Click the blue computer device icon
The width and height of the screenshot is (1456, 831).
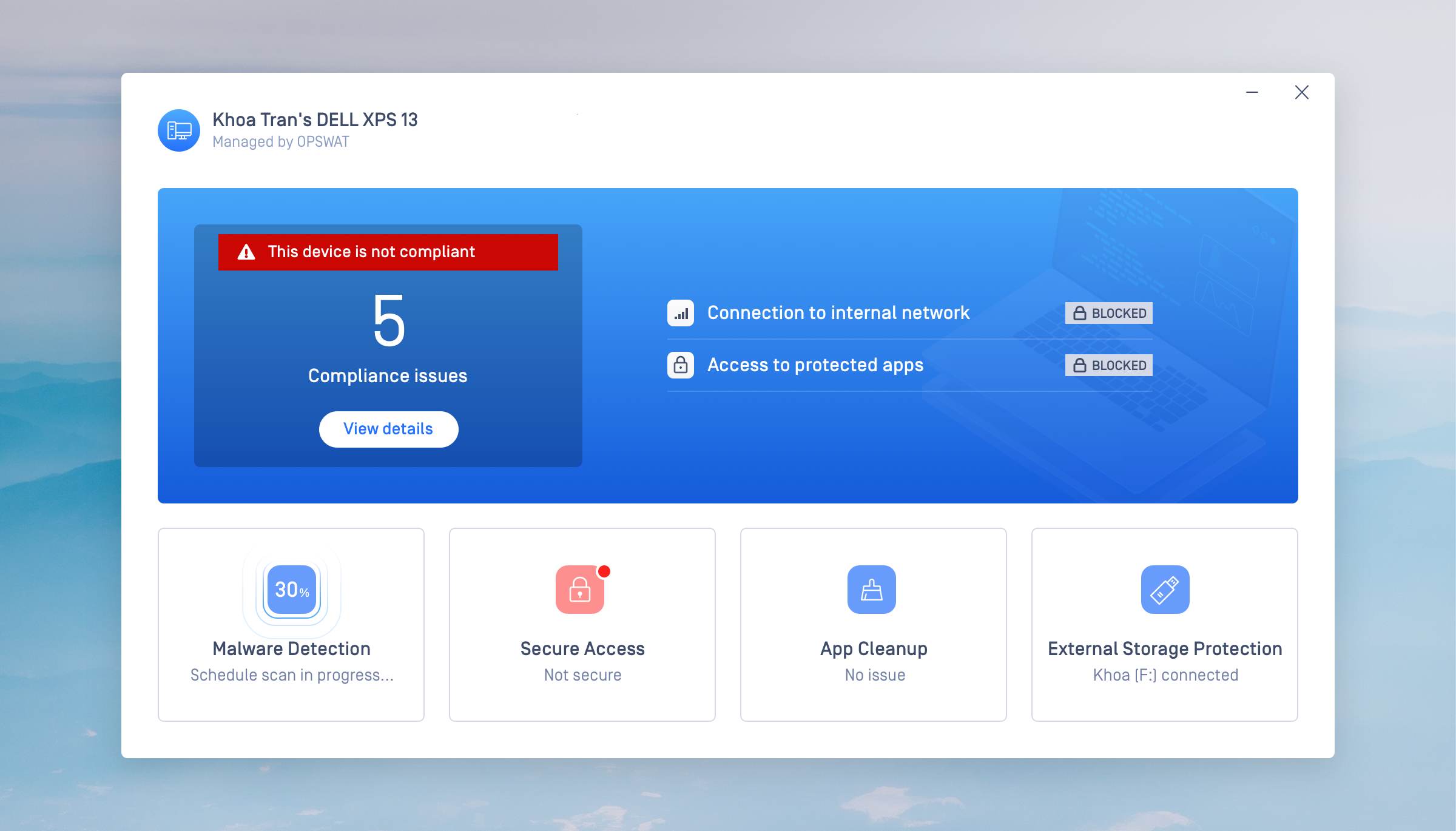(179, 130)
